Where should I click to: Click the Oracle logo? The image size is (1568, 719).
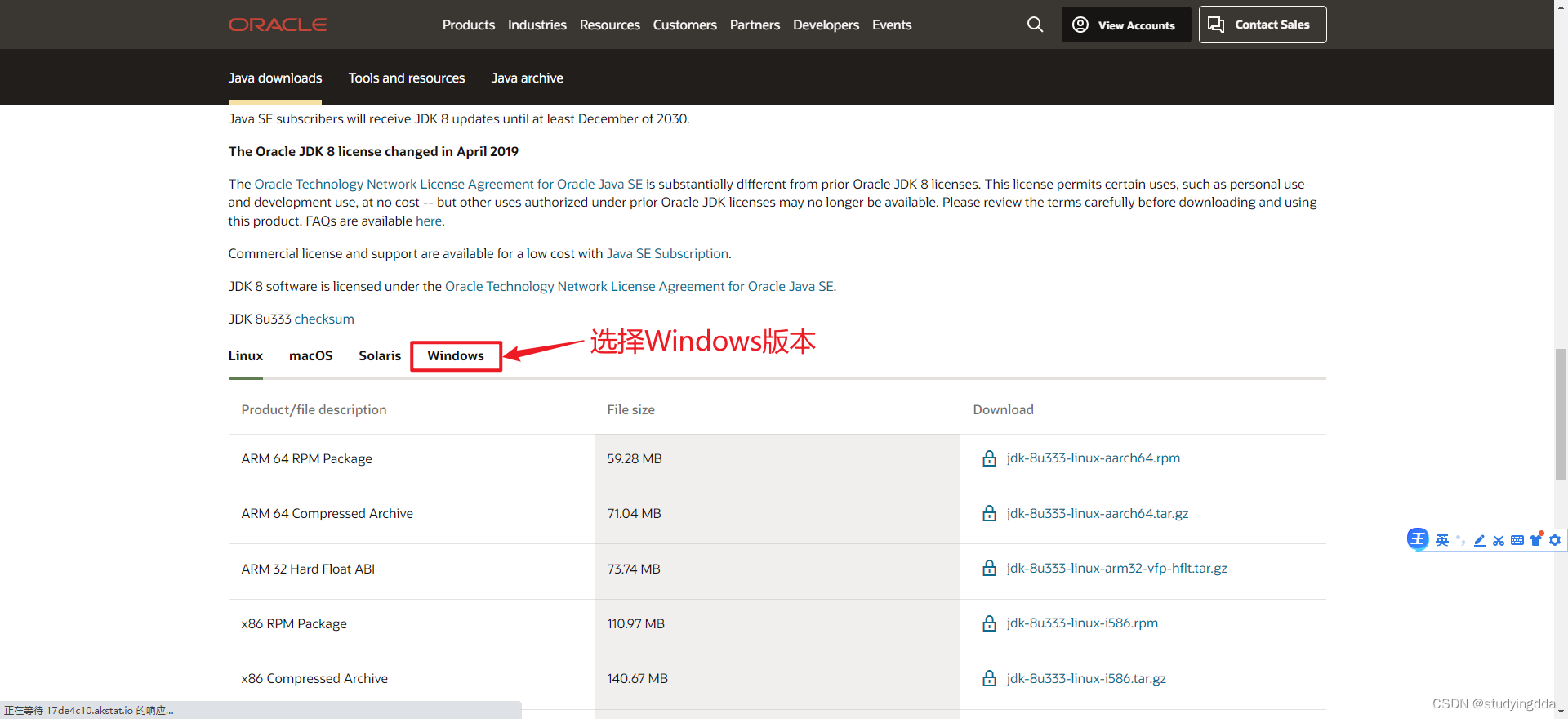278,25
